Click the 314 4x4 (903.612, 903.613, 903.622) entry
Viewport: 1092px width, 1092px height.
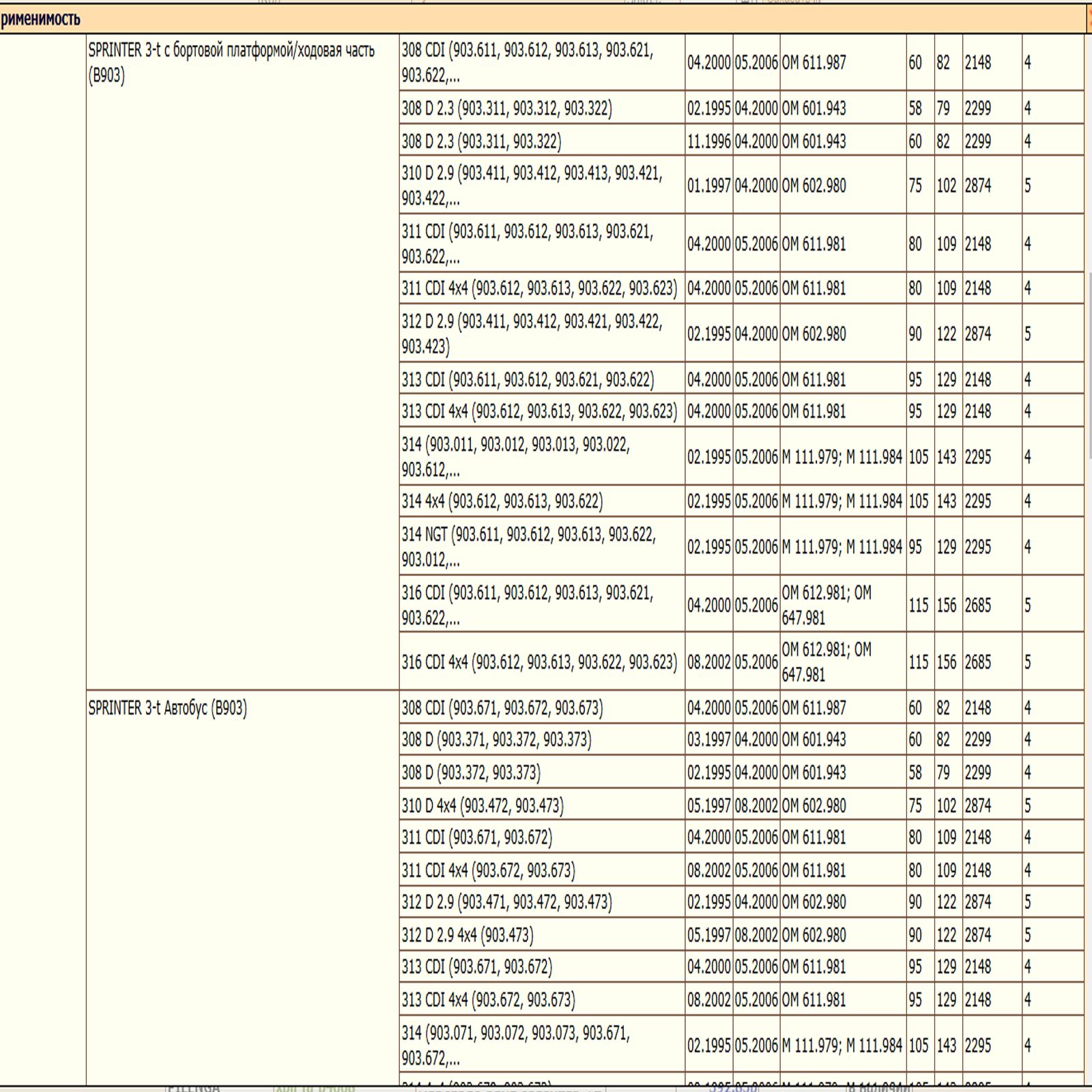pyautogui.click(x=502, y=502)
